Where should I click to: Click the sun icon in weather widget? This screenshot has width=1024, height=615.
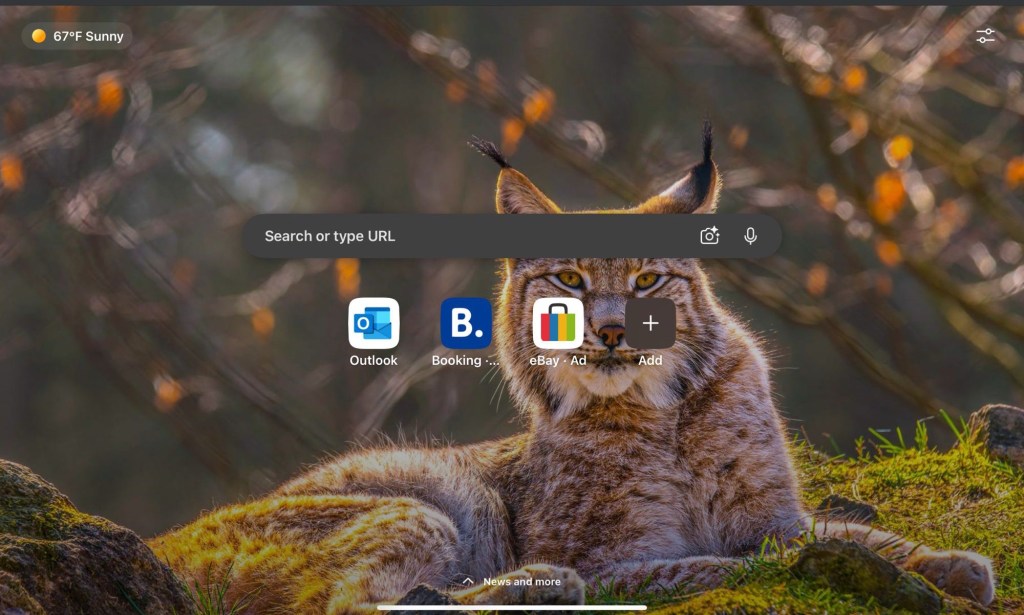pos(38,36)
